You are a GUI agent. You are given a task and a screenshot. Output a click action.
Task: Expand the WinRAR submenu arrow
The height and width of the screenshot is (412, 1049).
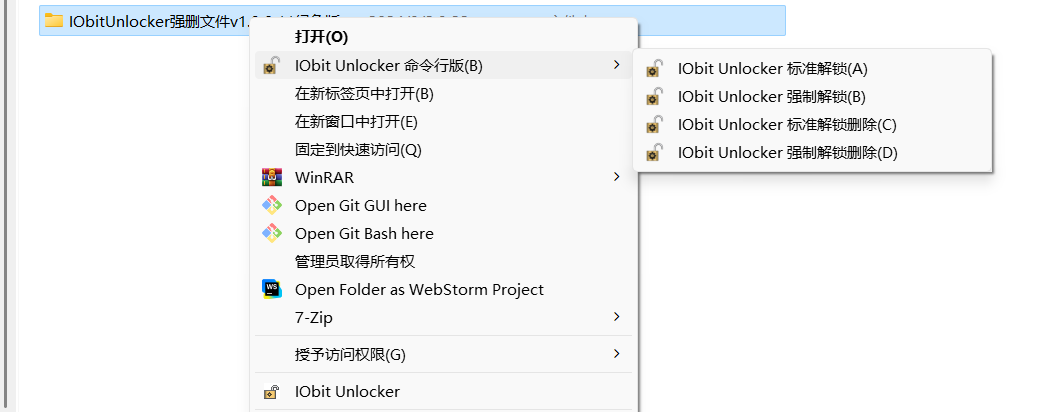[616, 177]
